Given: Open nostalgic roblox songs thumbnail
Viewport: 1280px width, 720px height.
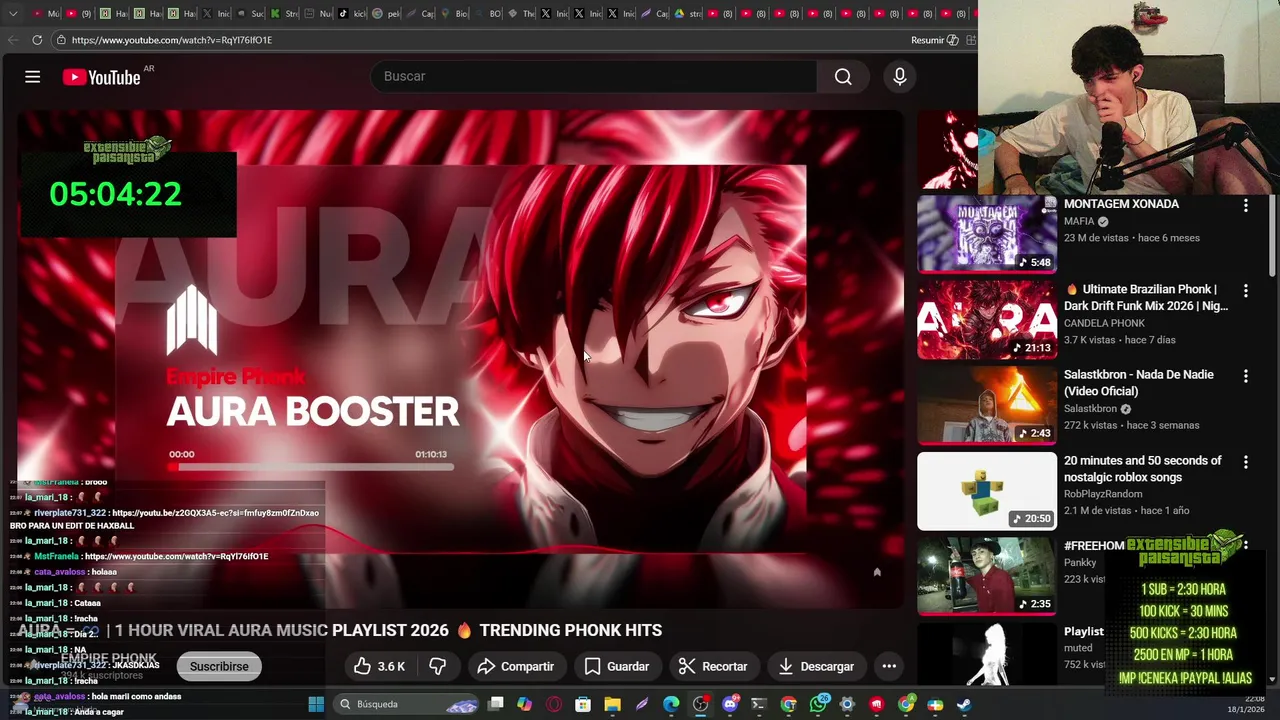Looking at the screenshot, I should pyautogui.click(x=987, y=491).
